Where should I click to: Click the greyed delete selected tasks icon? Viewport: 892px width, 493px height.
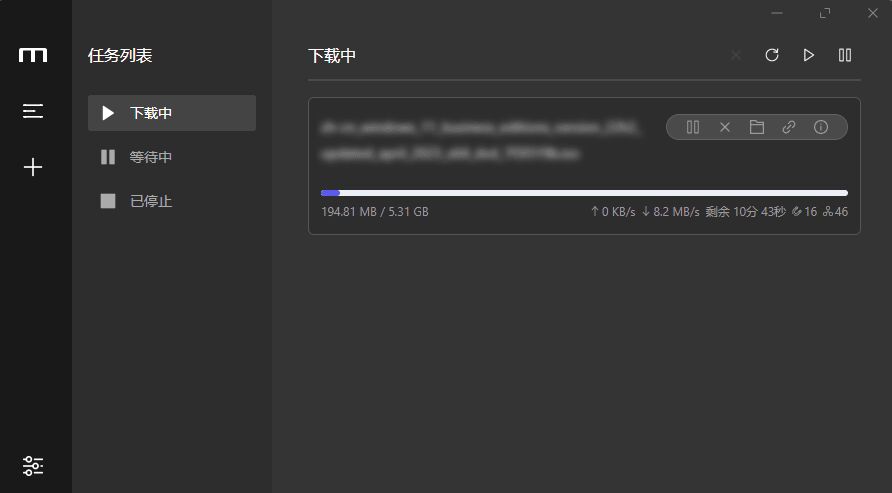(736, 55)
